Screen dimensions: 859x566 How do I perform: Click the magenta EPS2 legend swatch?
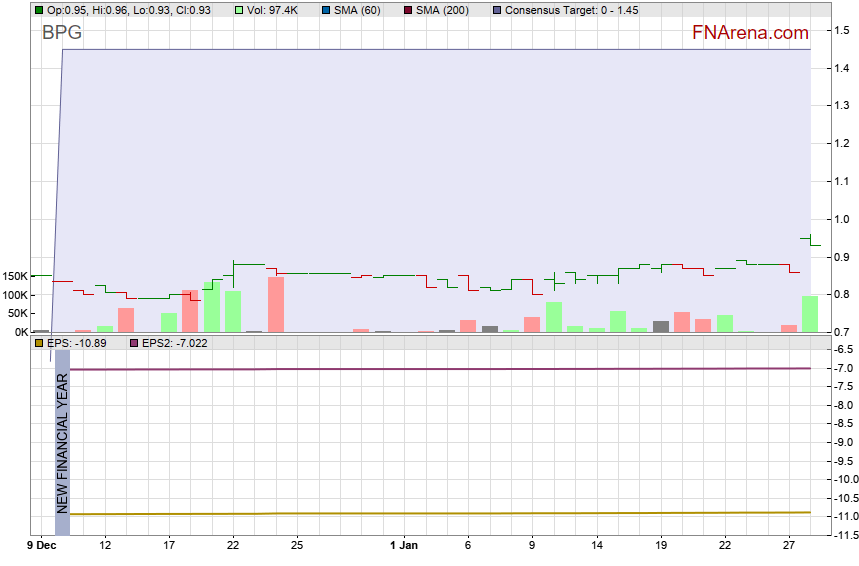point(135,342)
